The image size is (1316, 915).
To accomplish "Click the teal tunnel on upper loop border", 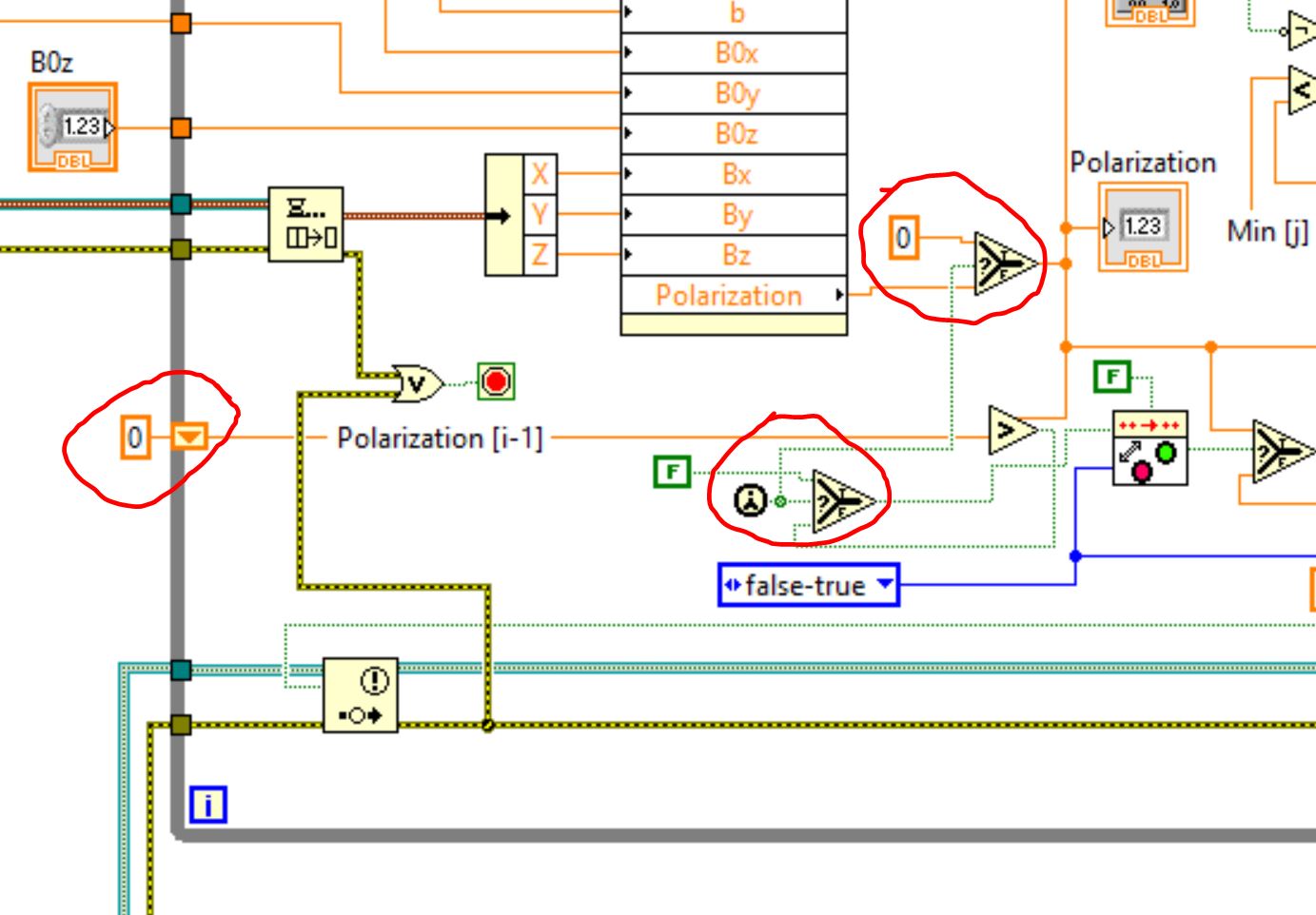I will (x=181, y=204).
